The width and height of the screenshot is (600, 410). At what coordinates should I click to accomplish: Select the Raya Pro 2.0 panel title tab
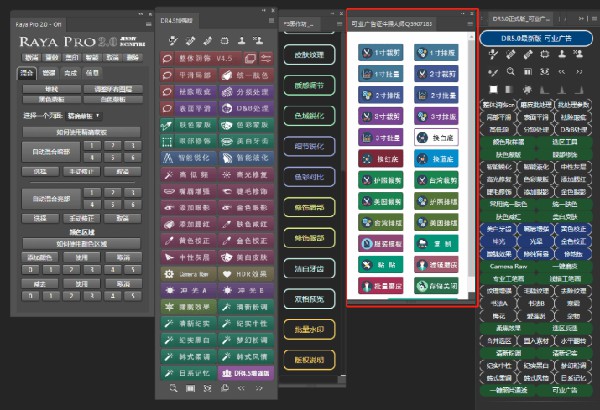[38, 24]
